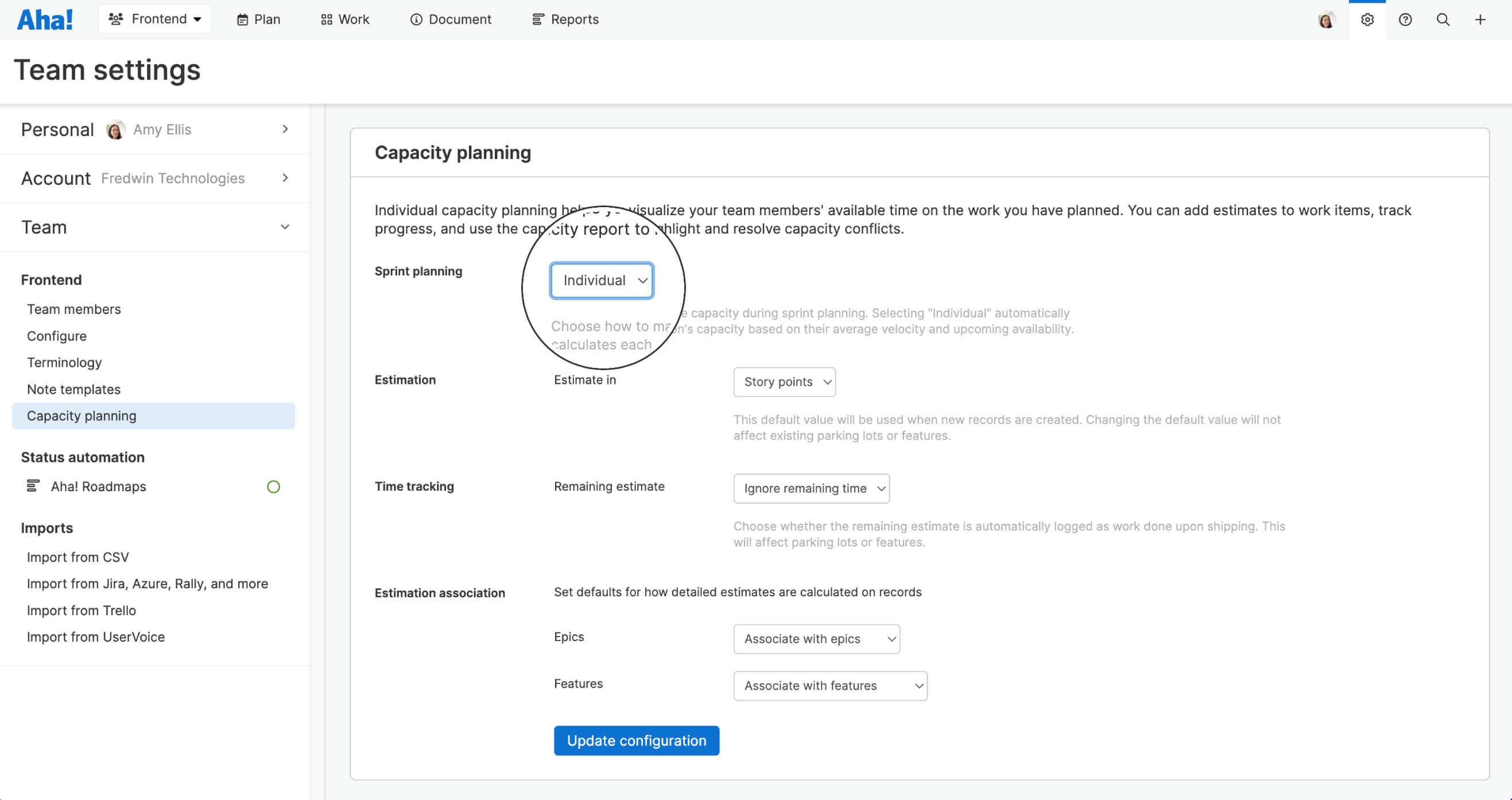
Task: Collapse the Team section chevron
Action: [285, 227]
